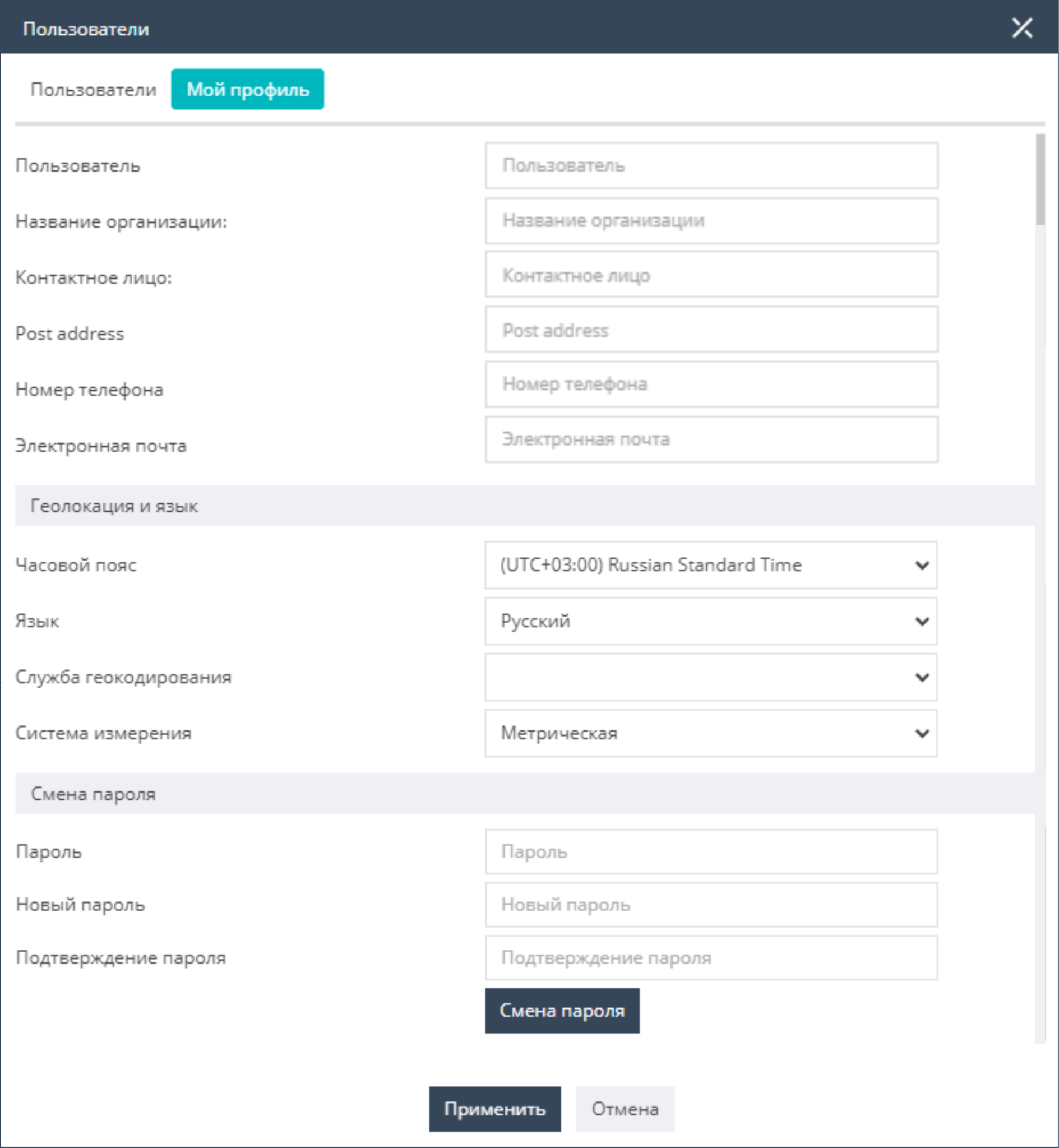Click the Номер телефона label
1059x1148 pixels.
click(x=89, y=390)
